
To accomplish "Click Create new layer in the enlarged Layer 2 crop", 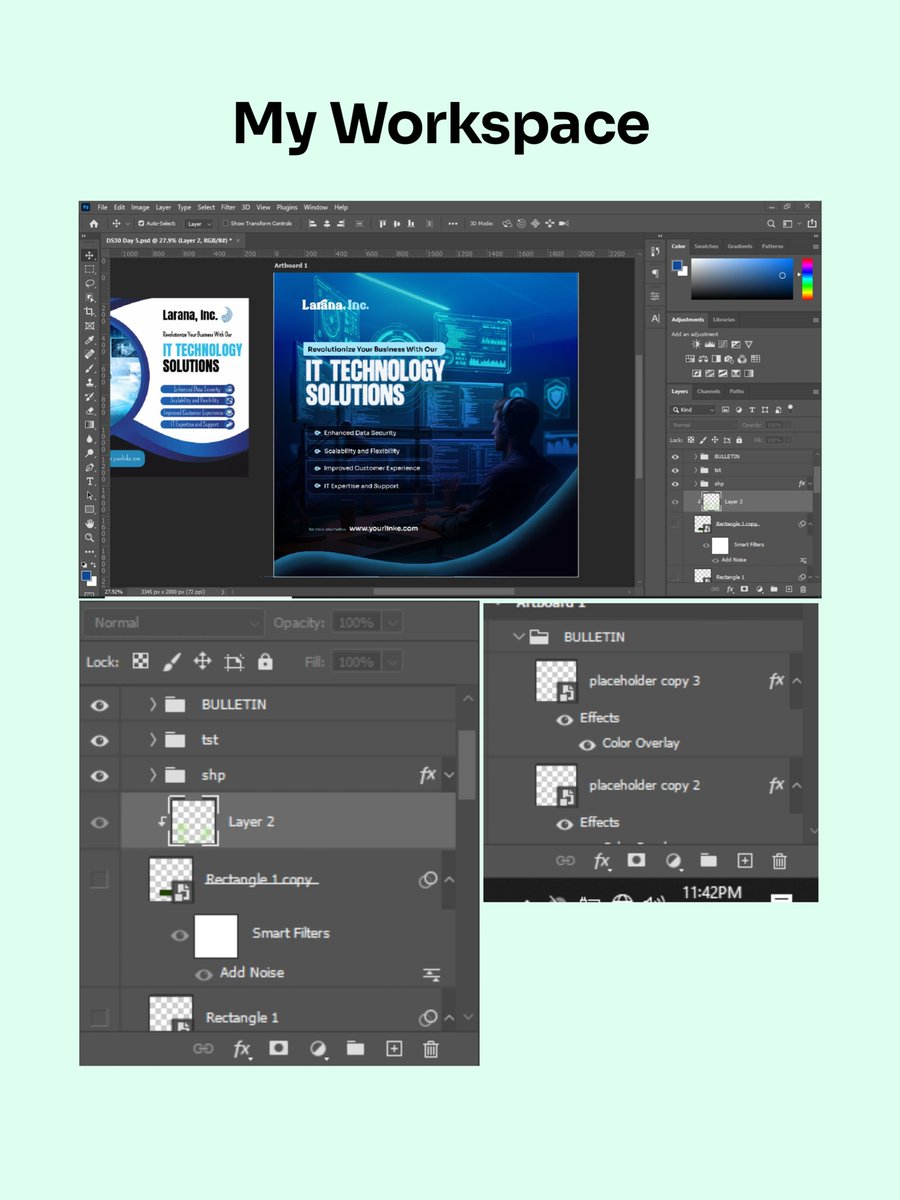I will tap(394, 1048).
